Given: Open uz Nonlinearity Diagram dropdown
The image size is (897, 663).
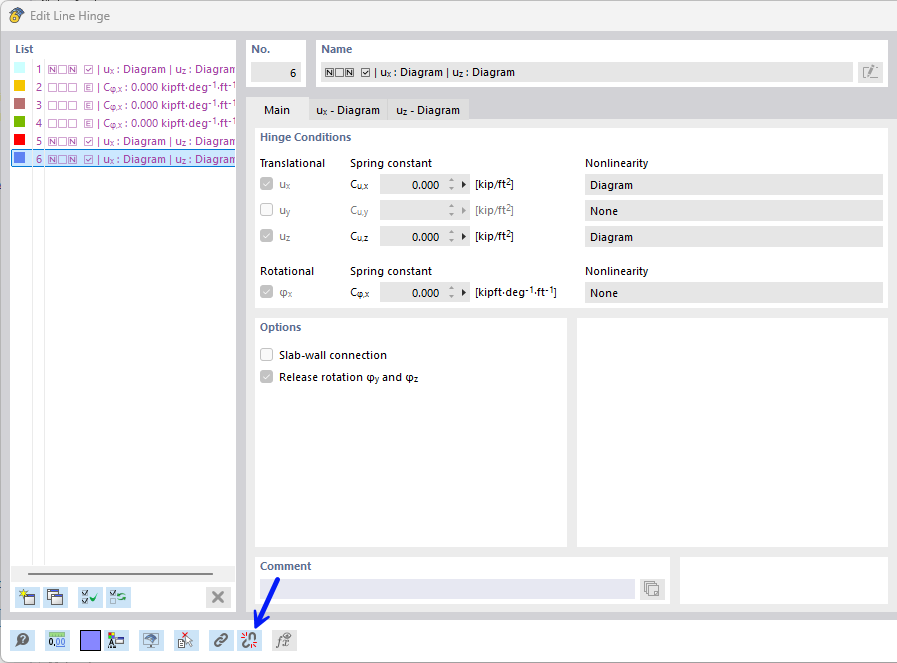Looking at the screenshot, I should click(x=733, y=237).
